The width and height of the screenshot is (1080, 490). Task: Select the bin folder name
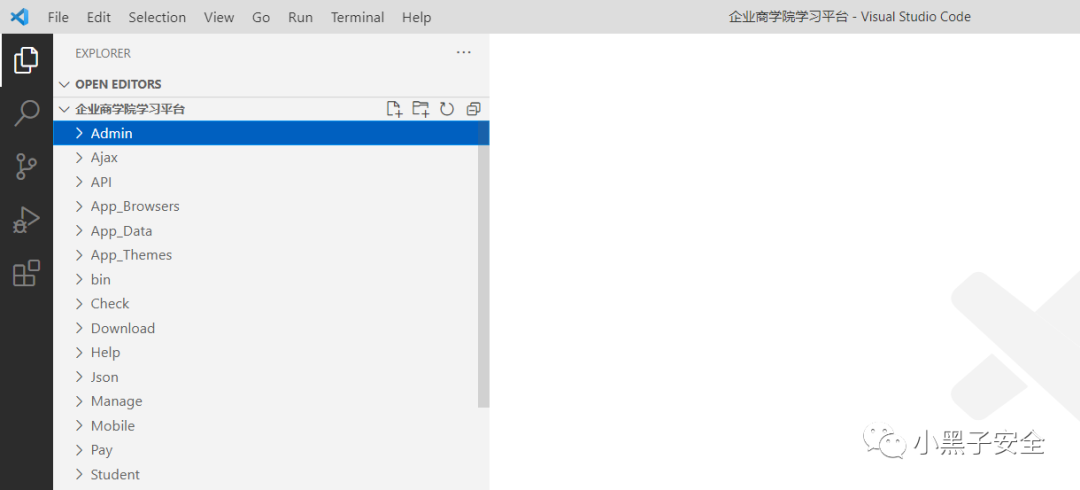101,279
